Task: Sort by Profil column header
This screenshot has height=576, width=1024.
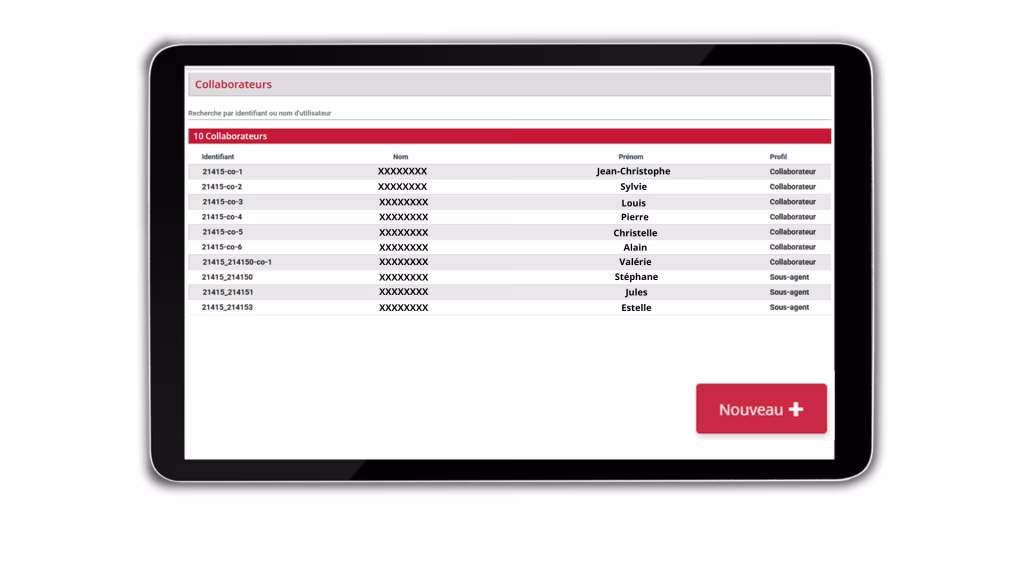Action: 778,157
